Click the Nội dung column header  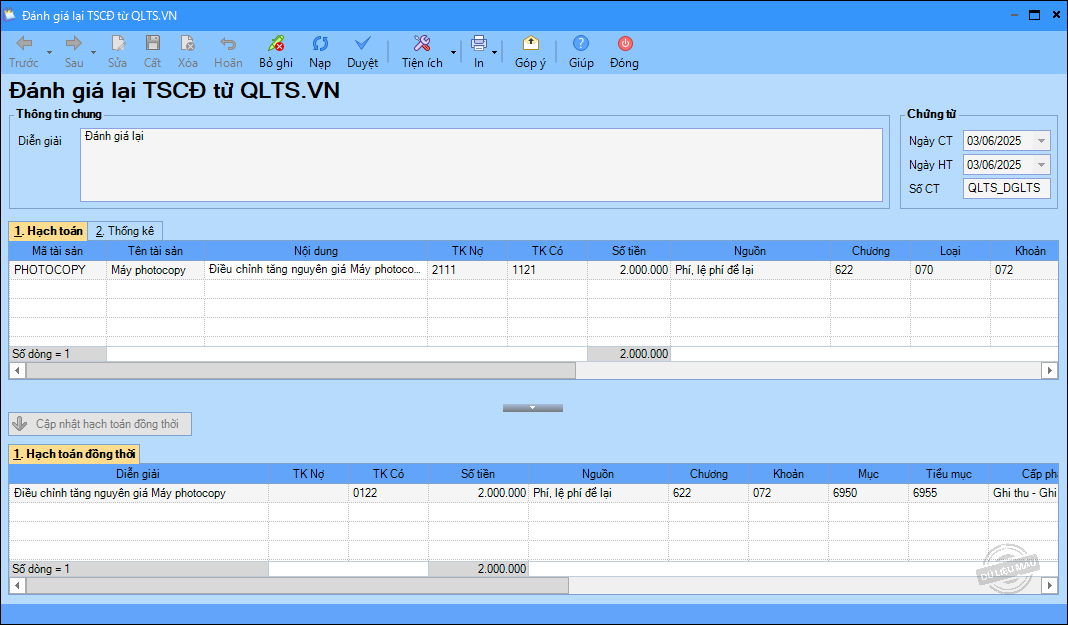click(x=316, y=251)
